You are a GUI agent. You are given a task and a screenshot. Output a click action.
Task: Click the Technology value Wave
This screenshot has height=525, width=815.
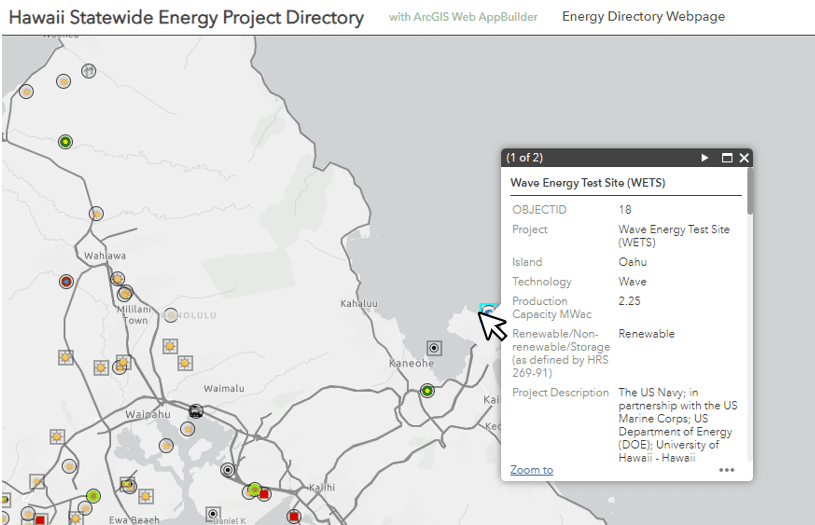pyautogui.click(x=633, y=282)
